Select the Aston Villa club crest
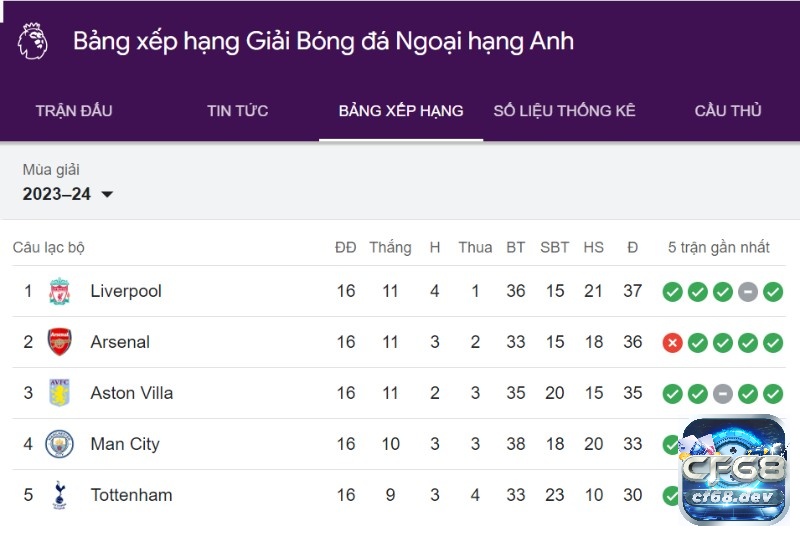The image size is (800, 536). pyautogui.click(x=59, y=393)
